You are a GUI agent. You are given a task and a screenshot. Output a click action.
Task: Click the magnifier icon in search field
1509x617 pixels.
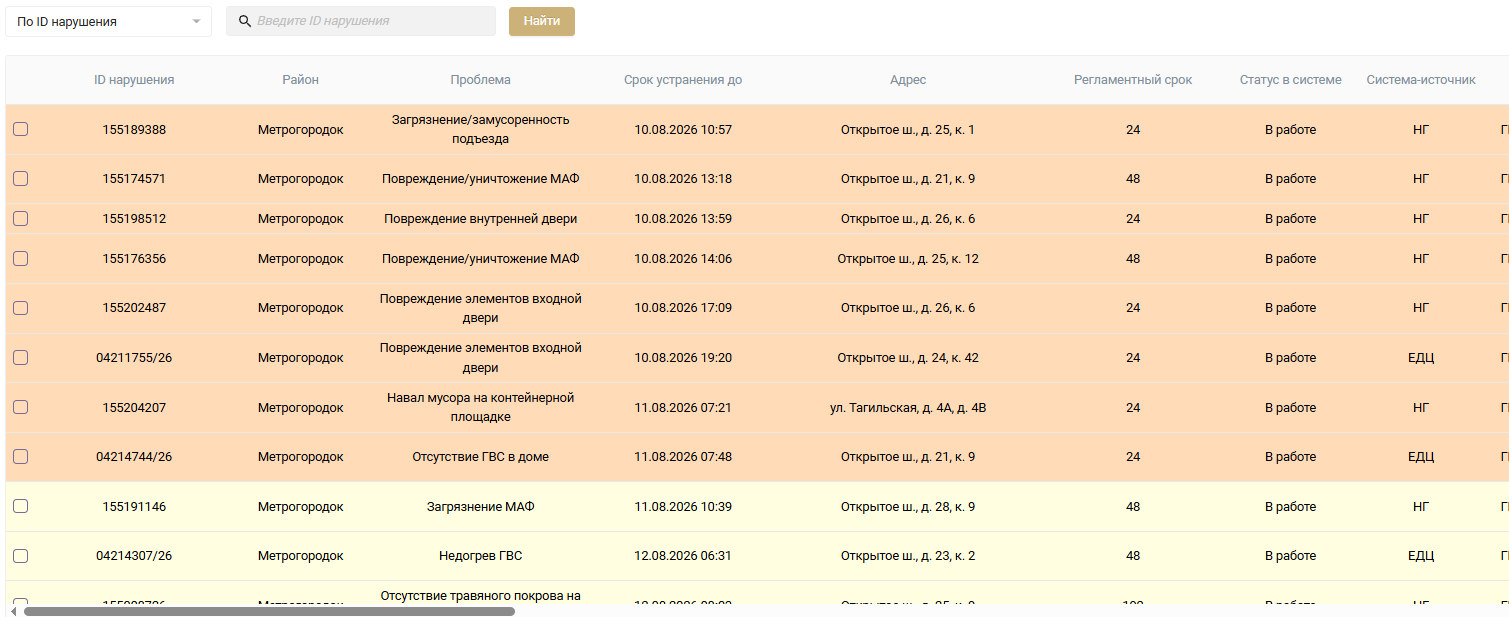pos(245,21)
